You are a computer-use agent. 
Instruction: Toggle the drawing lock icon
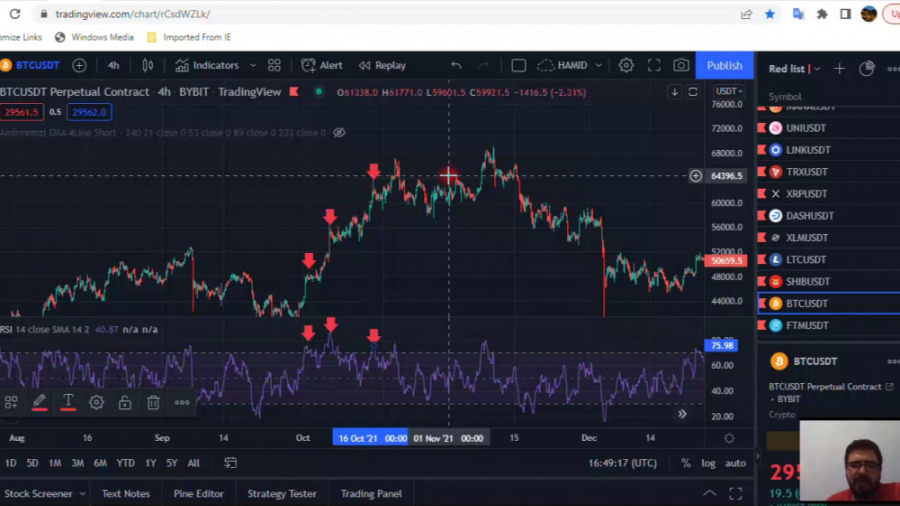125,402
